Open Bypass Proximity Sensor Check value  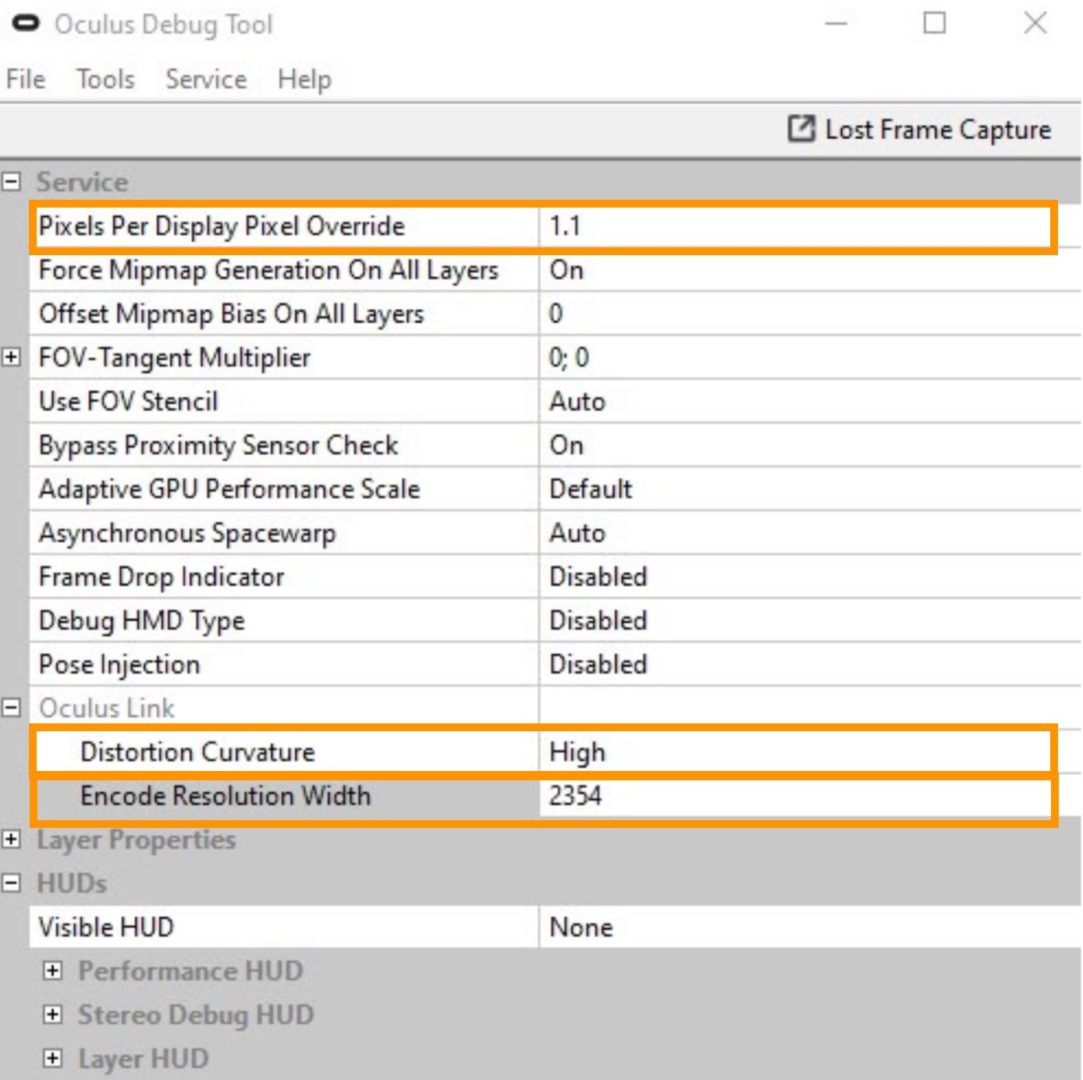810,445
